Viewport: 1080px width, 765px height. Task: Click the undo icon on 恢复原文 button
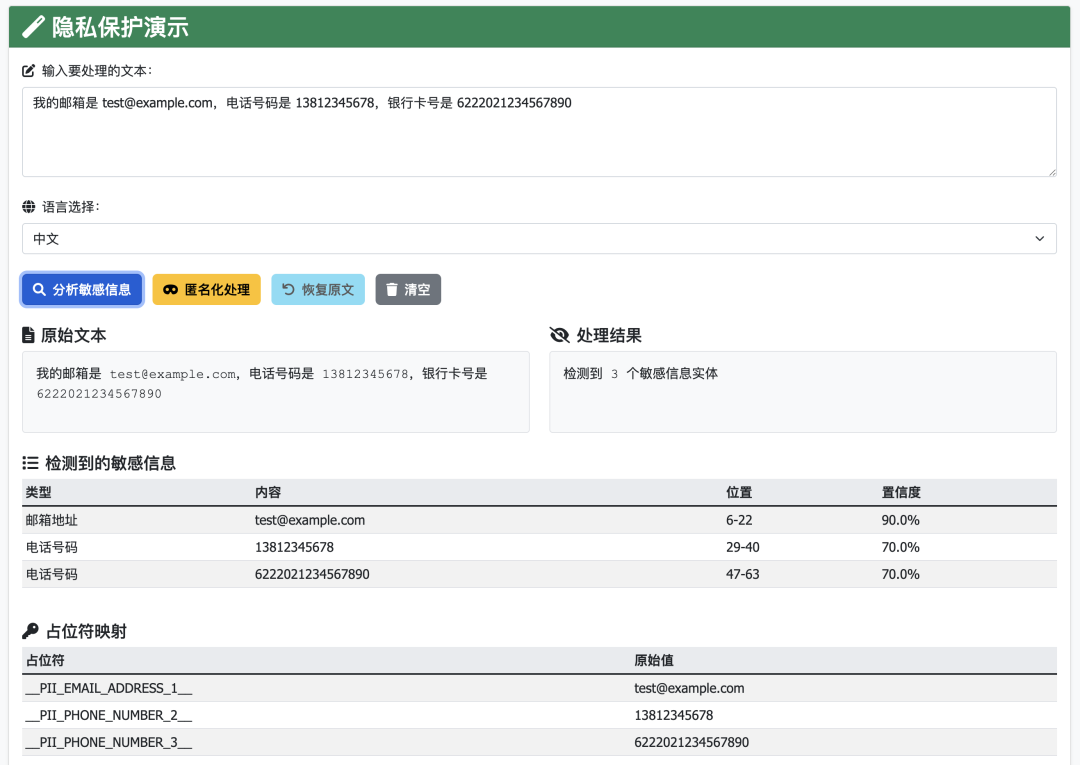(289, 289)
